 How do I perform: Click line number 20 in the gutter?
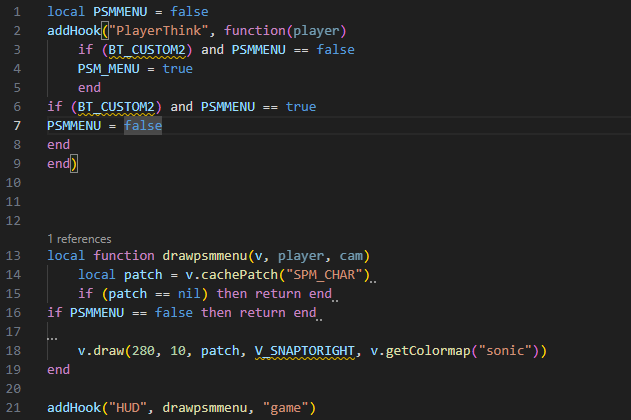click(13, 389)
